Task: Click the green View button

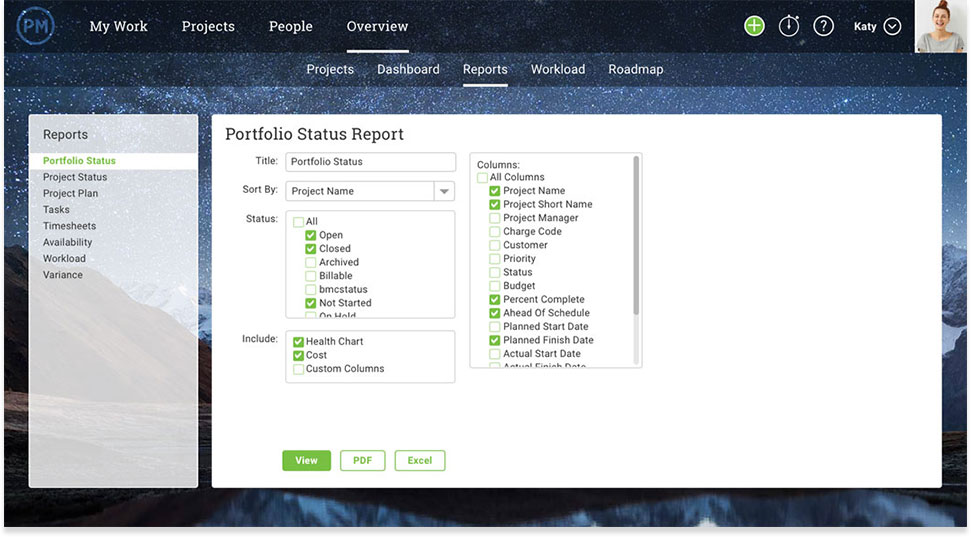Action: (x=307, y=461)
